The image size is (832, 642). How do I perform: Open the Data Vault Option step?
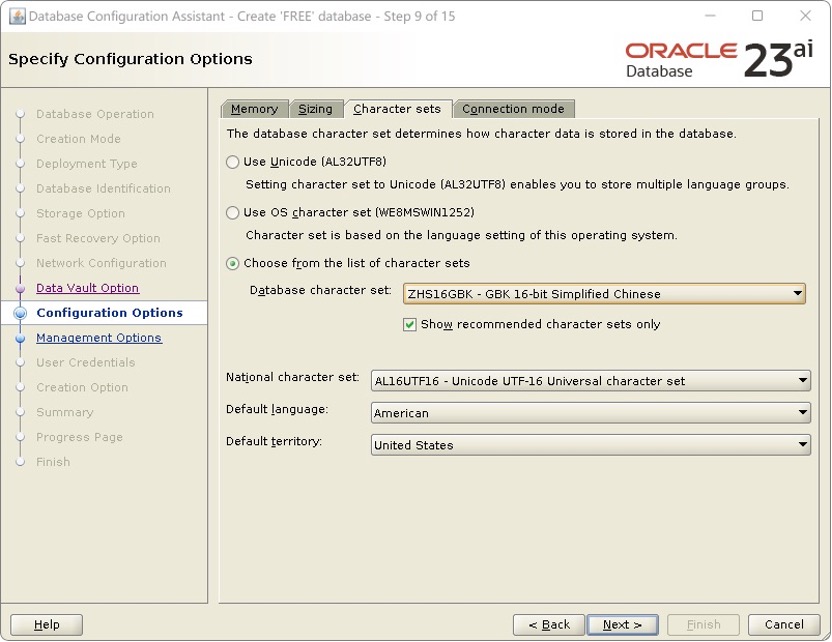87,288
